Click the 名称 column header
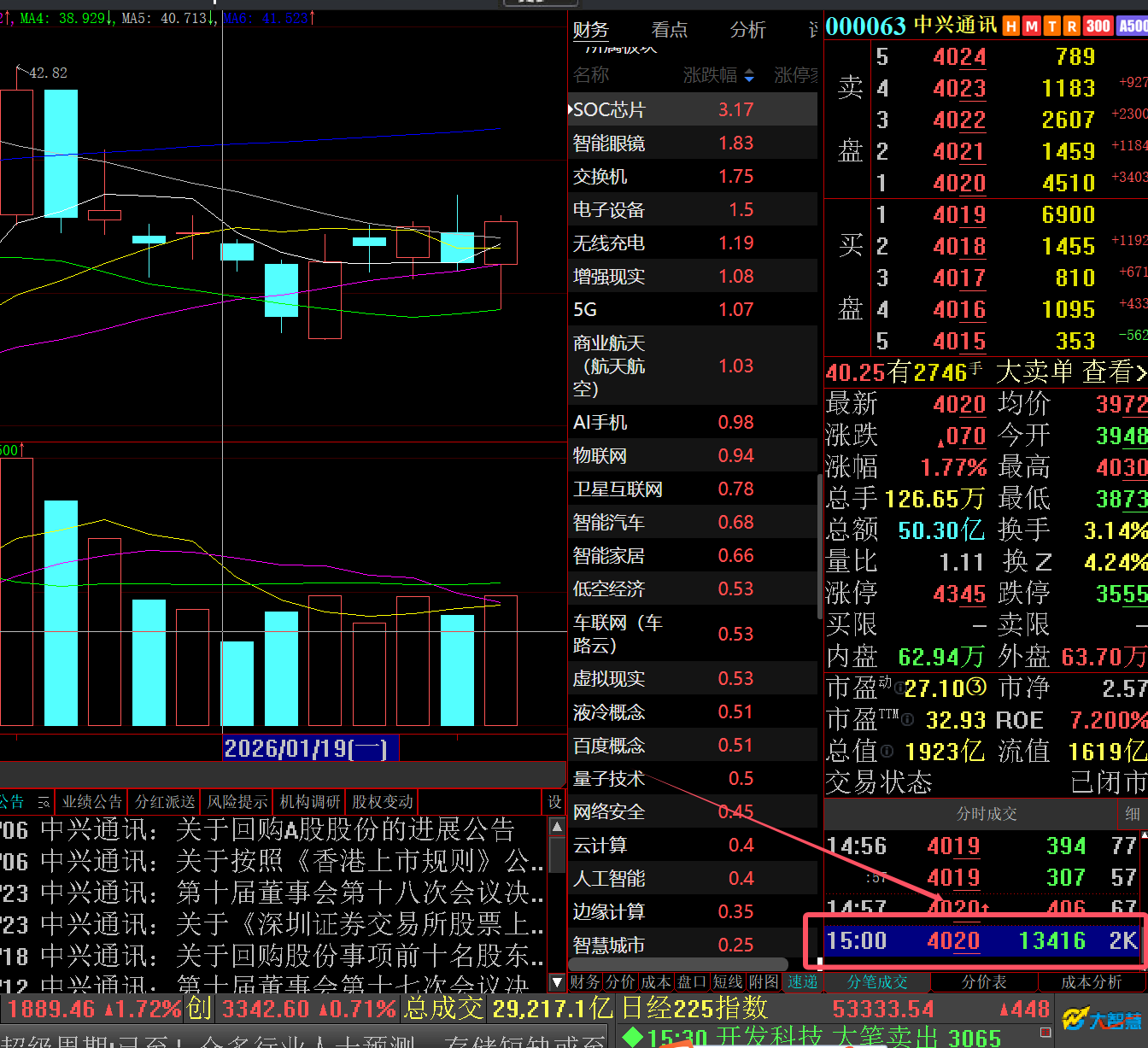Screen dimensions: 1148x1048 591,75
